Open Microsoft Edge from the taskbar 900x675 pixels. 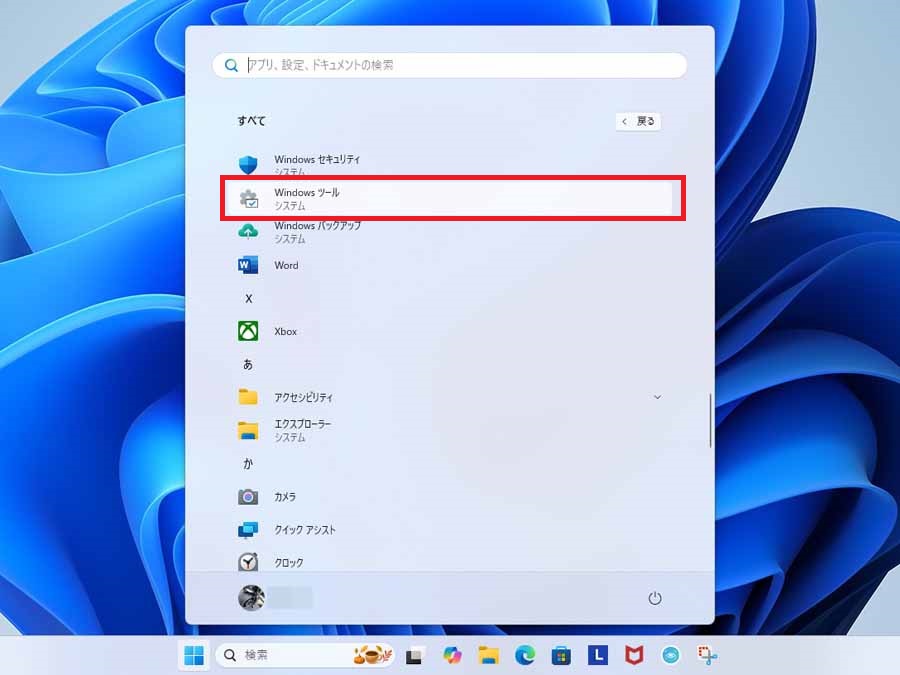525,655
